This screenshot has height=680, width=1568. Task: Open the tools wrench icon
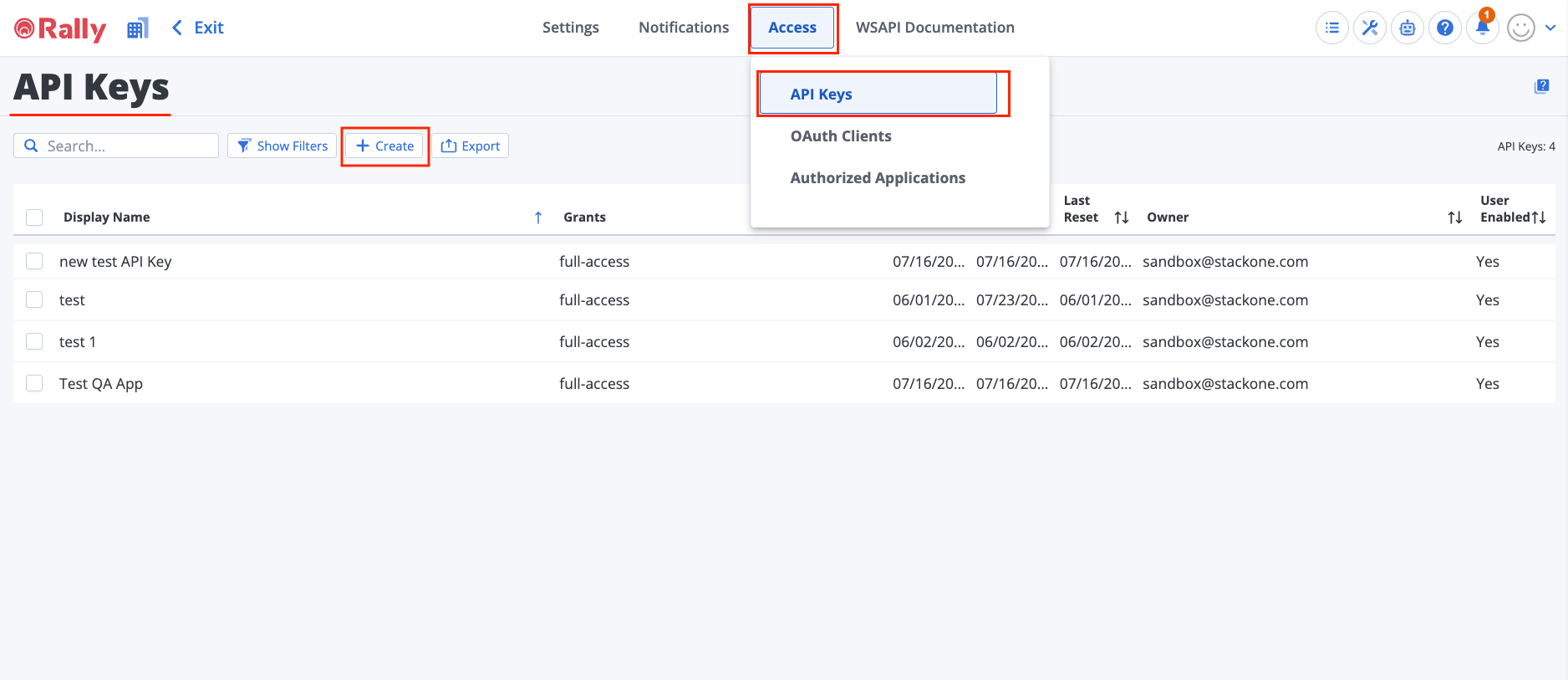[x=1370, y=28]
